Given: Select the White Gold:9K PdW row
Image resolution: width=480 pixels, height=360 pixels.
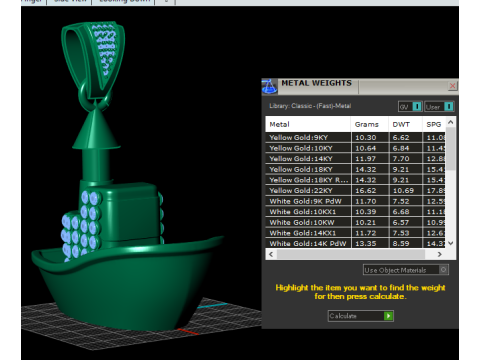Looking at the screenshot, I should click(355, 201).
